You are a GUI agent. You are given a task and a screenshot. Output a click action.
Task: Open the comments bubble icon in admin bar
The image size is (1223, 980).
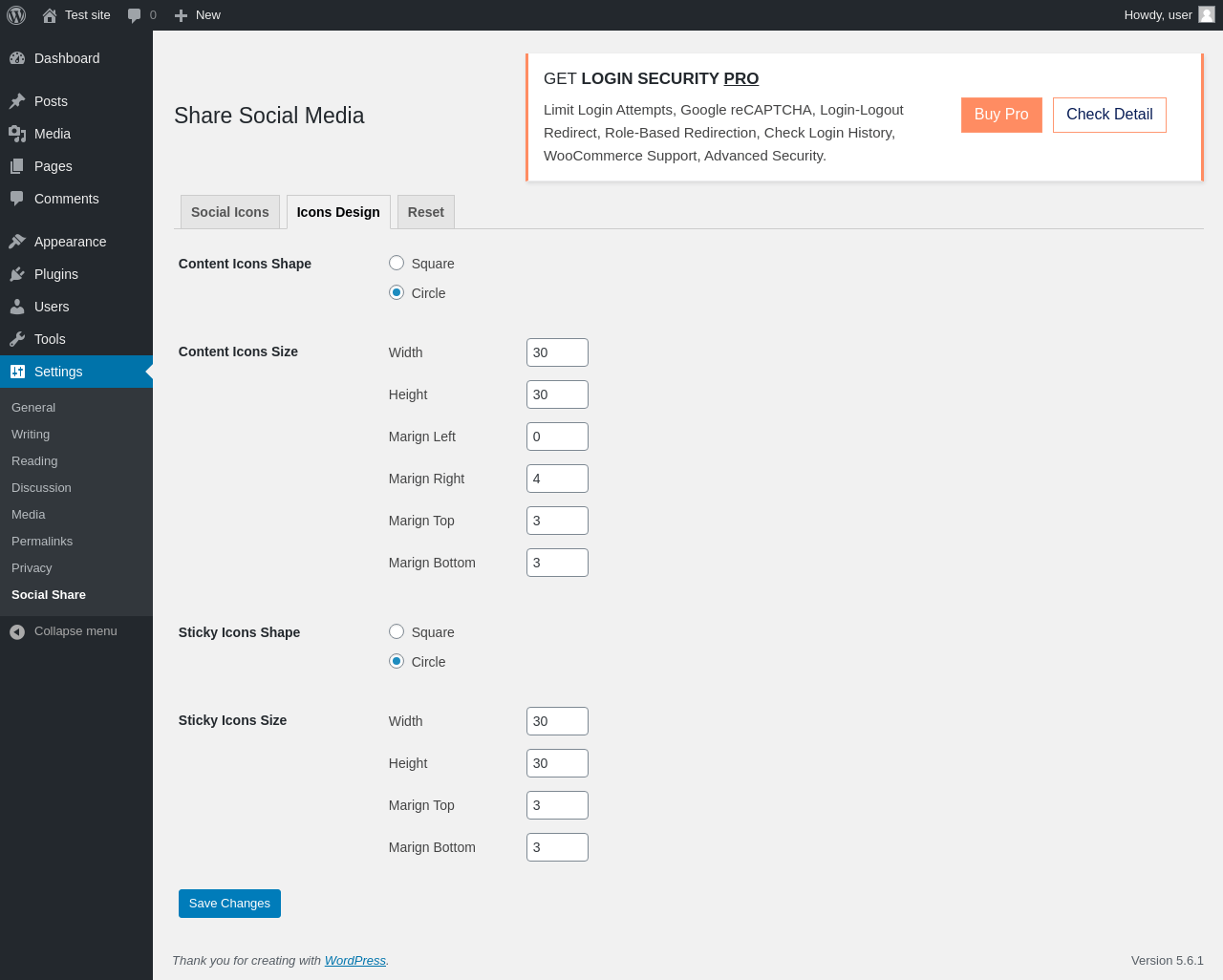click(135, 15)
